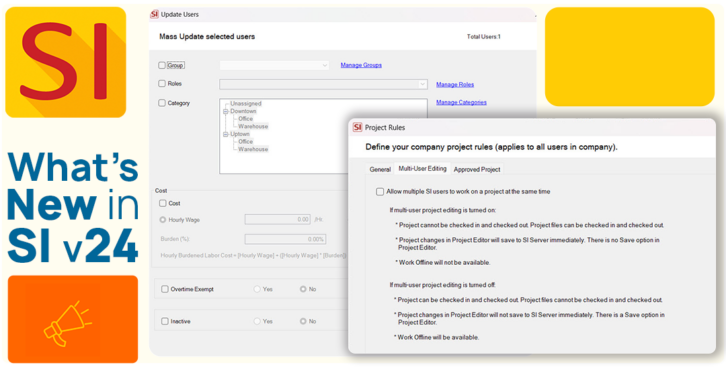
Task: Open the Manage Categories link
Action: (x=461, y=102)
